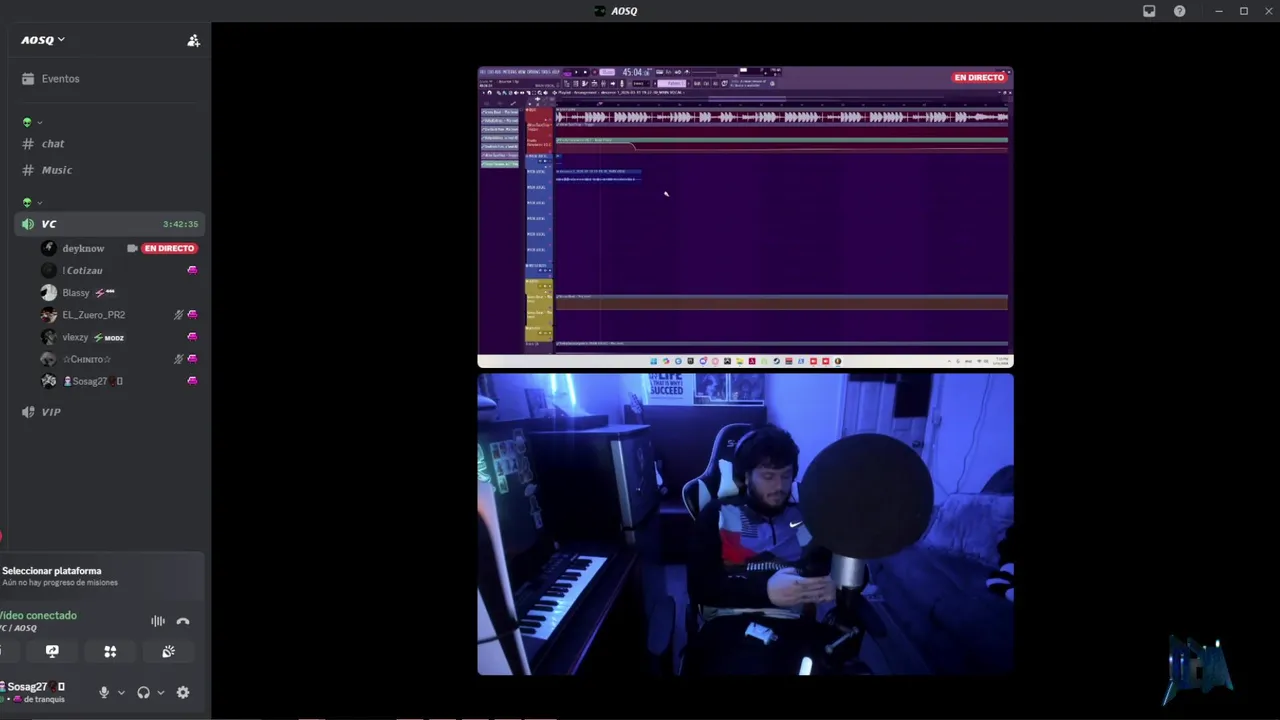The width and height of the screenshot is (1280, 720).
Task: Mute your microphone
Action: tap(104, 692)
